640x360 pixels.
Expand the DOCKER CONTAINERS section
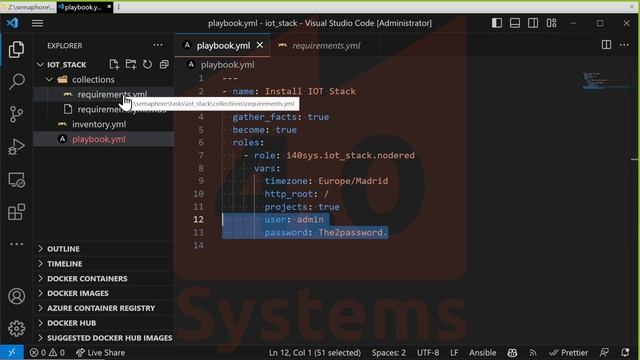tap(104, 278)
